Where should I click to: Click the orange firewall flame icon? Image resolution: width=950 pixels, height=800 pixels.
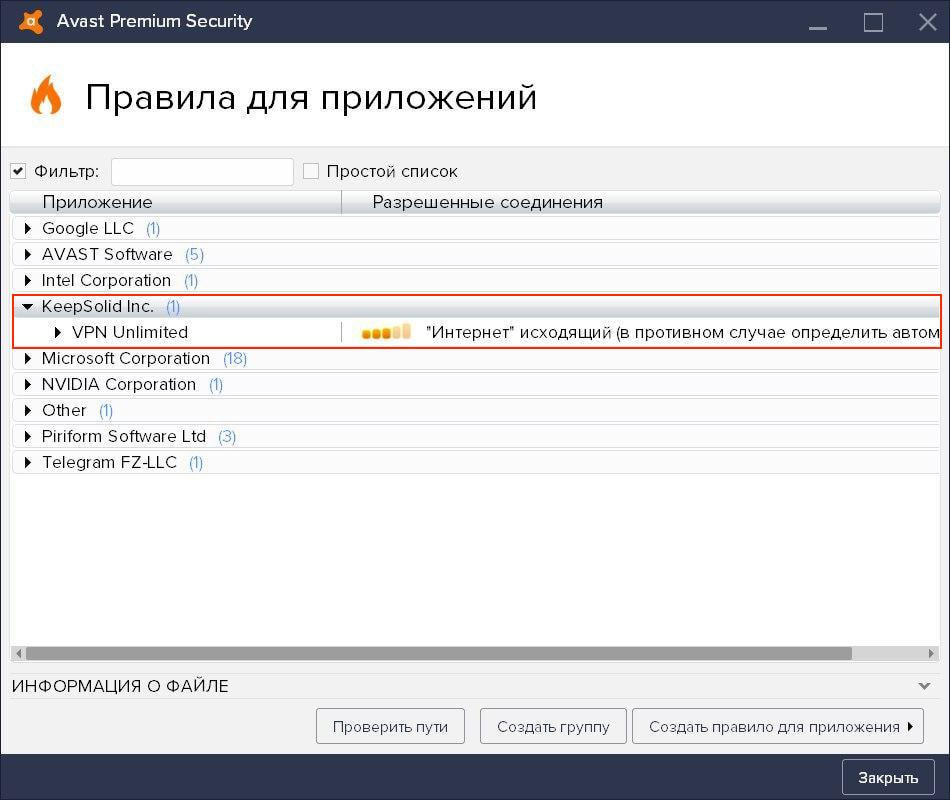click(x=46, y=97)
